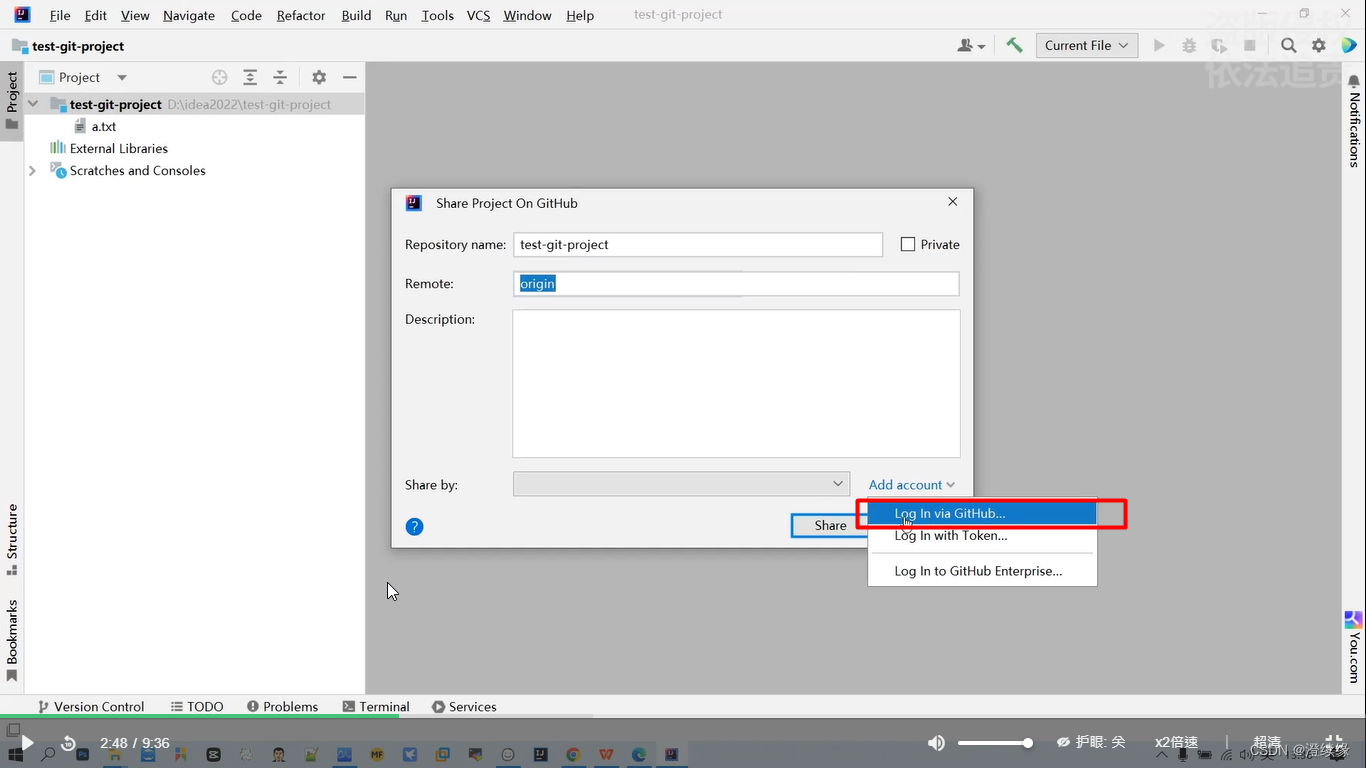This screenshot has width=1366, height=768.
Task: Mute the video with the speaker icon
Action: click(x=936, y=743)
